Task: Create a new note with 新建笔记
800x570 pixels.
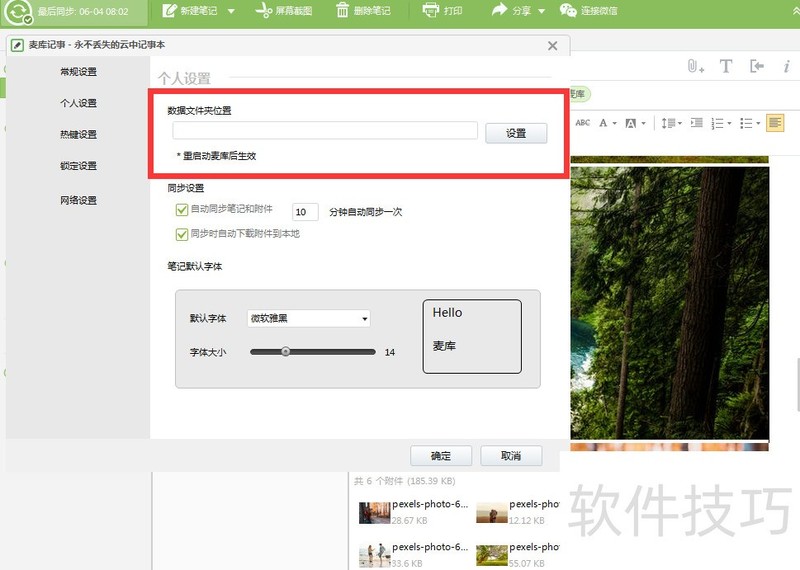Action: (190, 11)
